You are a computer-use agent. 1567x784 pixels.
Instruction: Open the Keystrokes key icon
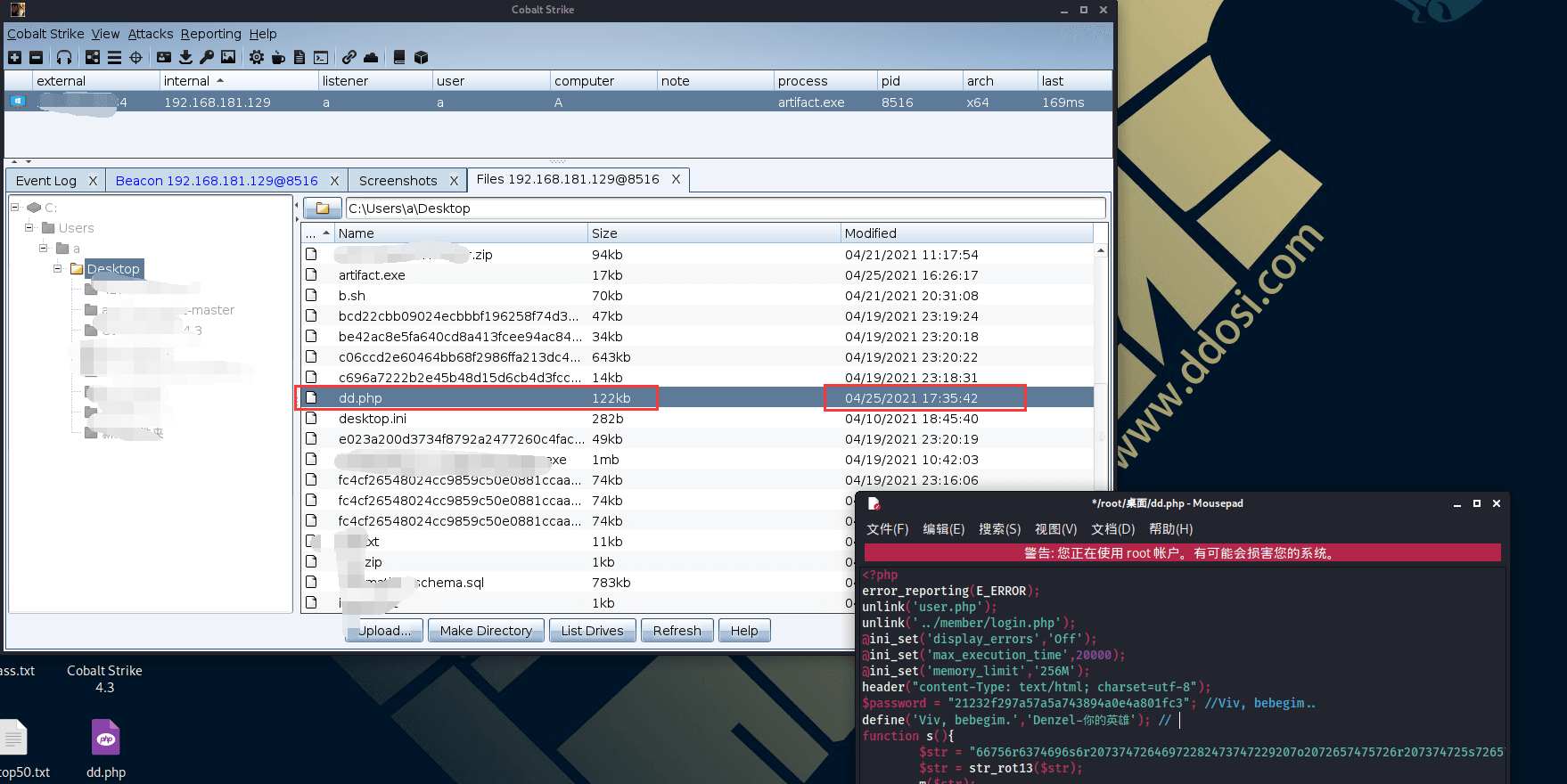[207, 57]
